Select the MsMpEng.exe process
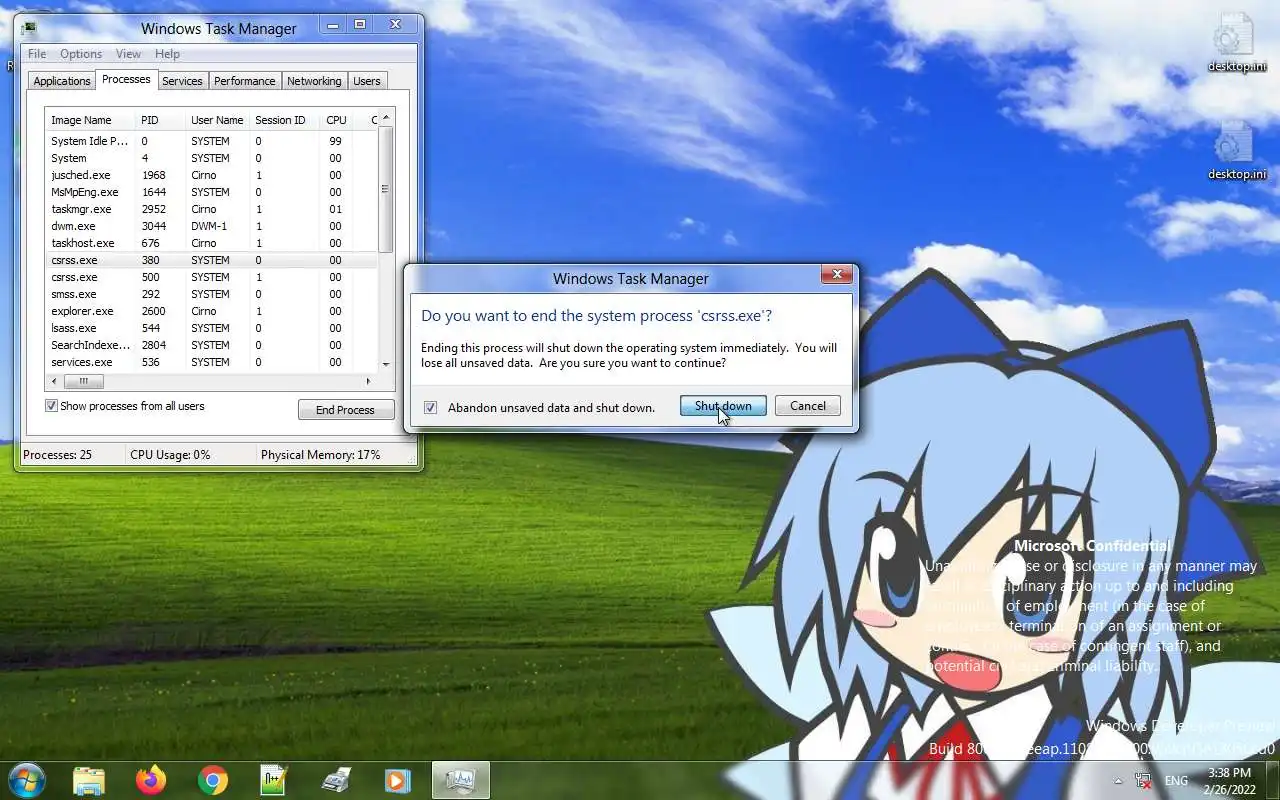The width and height of the screenshot is (1280, 800). click(x=212, y=192)
